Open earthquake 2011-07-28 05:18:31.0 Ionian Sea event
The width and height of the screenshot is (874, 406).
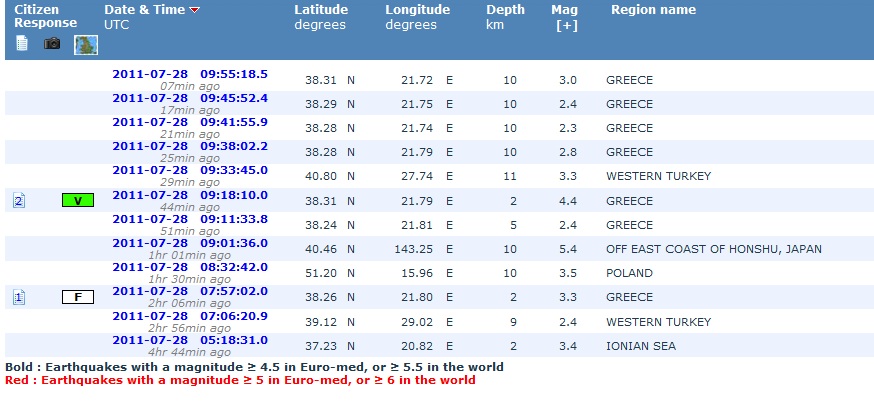(x=189, y=339)
